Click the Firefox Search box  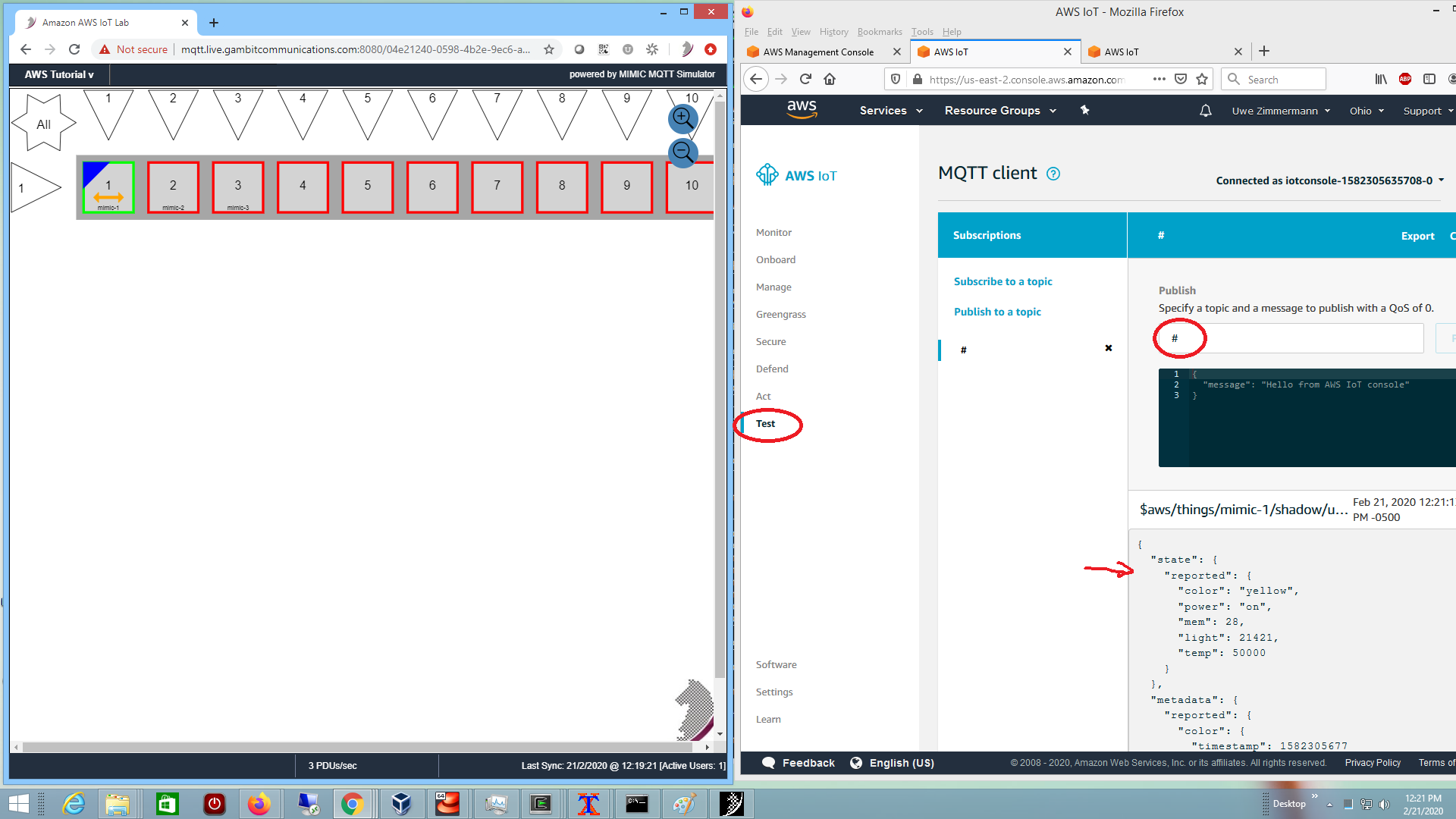pos(1273,79)
